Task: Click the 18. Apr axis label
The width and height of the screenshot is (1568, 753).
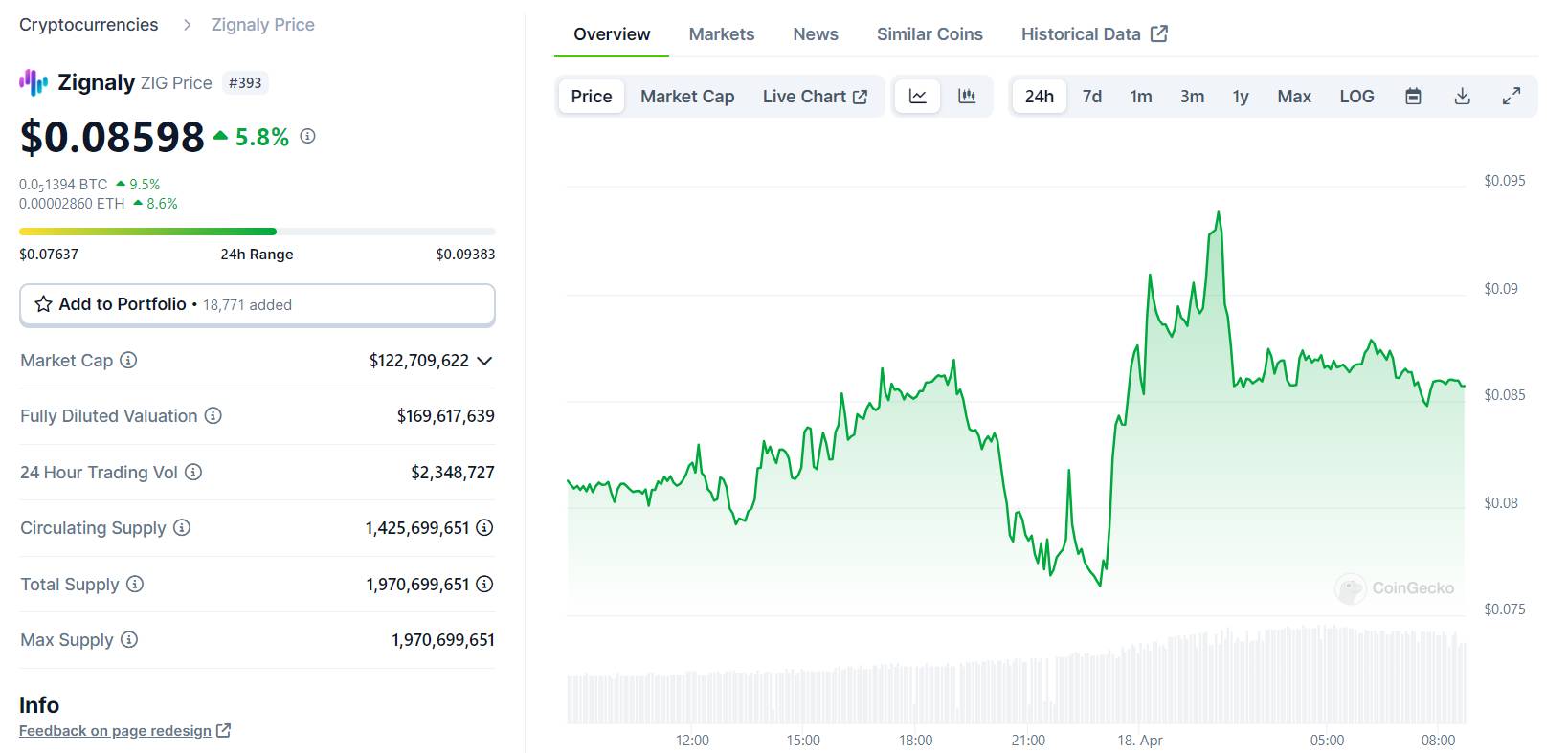Action: pyautogui.click(x=1140, y=741)
